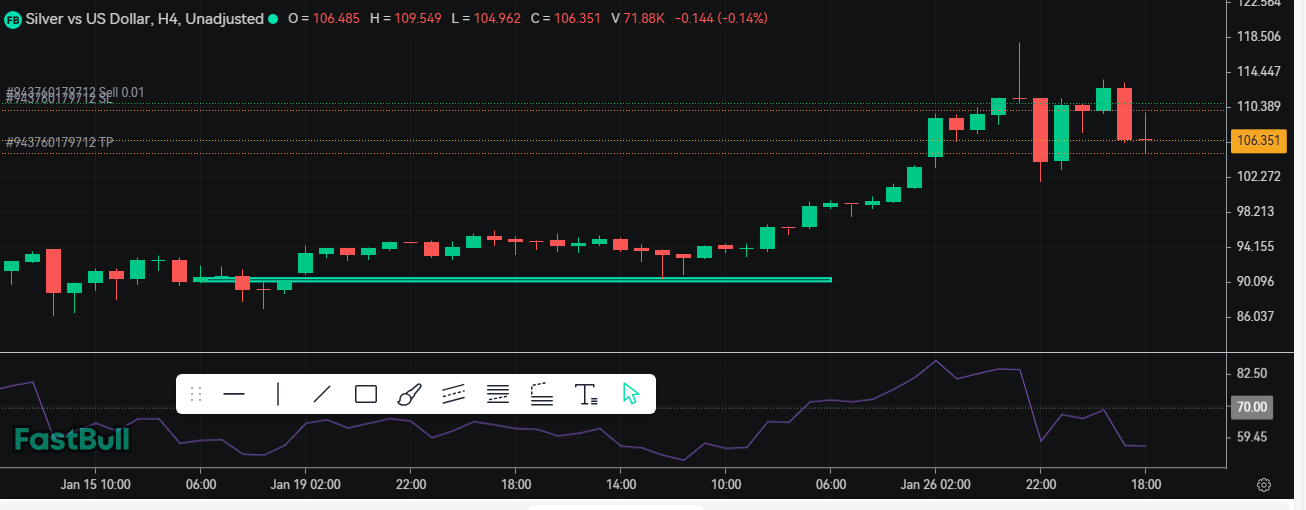The height and width of the screenshot is (510, 1306).
Task: Click the Sell 0.01 order label
Action: [x=76, y=91]
